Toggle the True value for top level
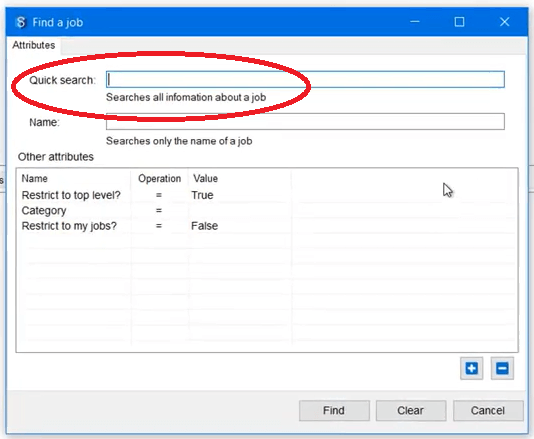The height and width of the screenshot is (439, 534). pos(202,195)
